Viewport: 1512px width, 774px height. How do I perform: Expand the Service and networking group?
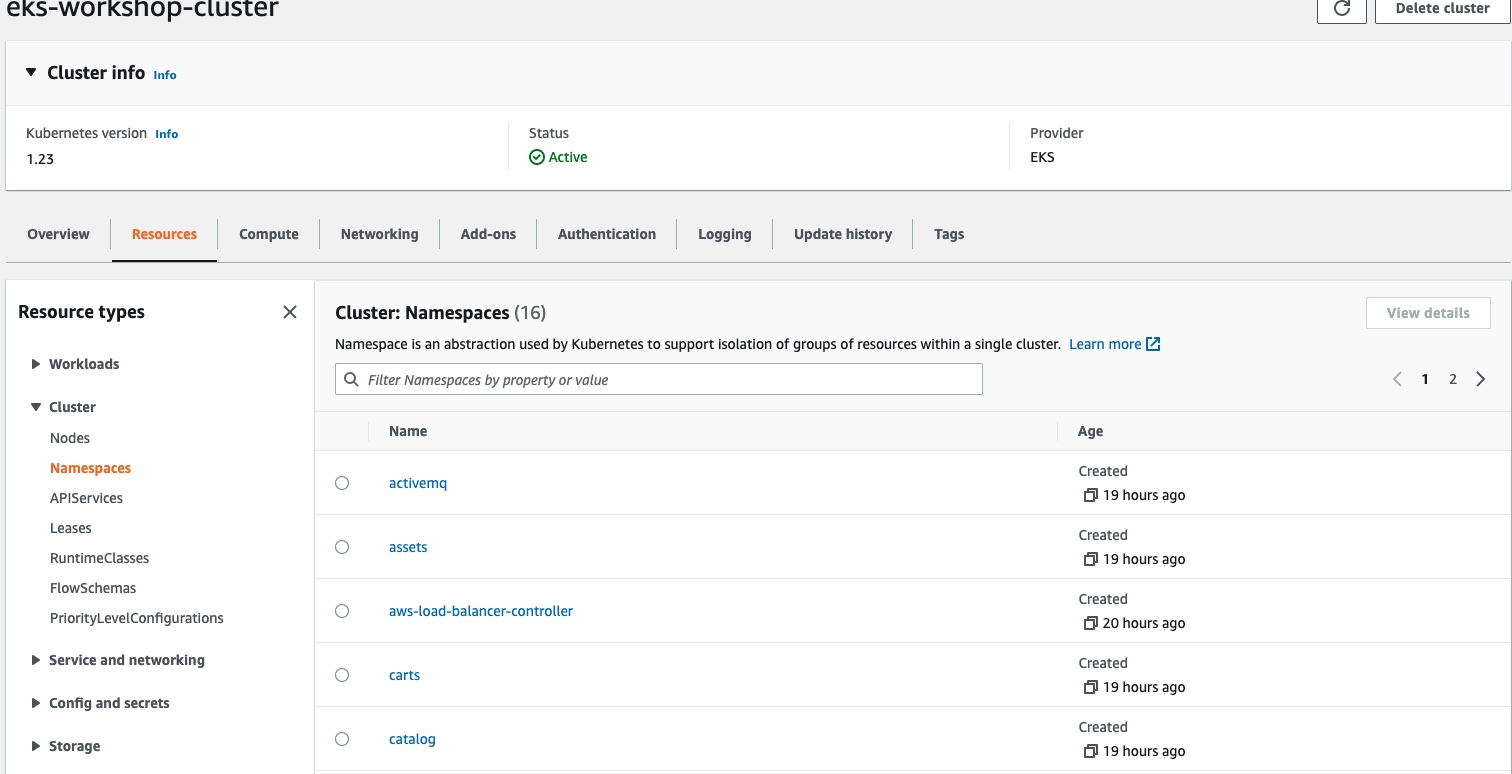pyautogui.click(x=37, y=660)
